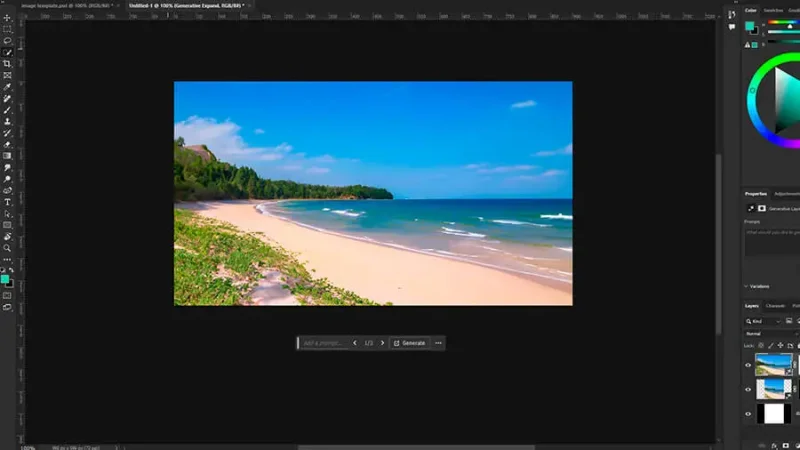Change the screen mode icon
This screenshot has width=800, height=450.
[x=7, y=308]
